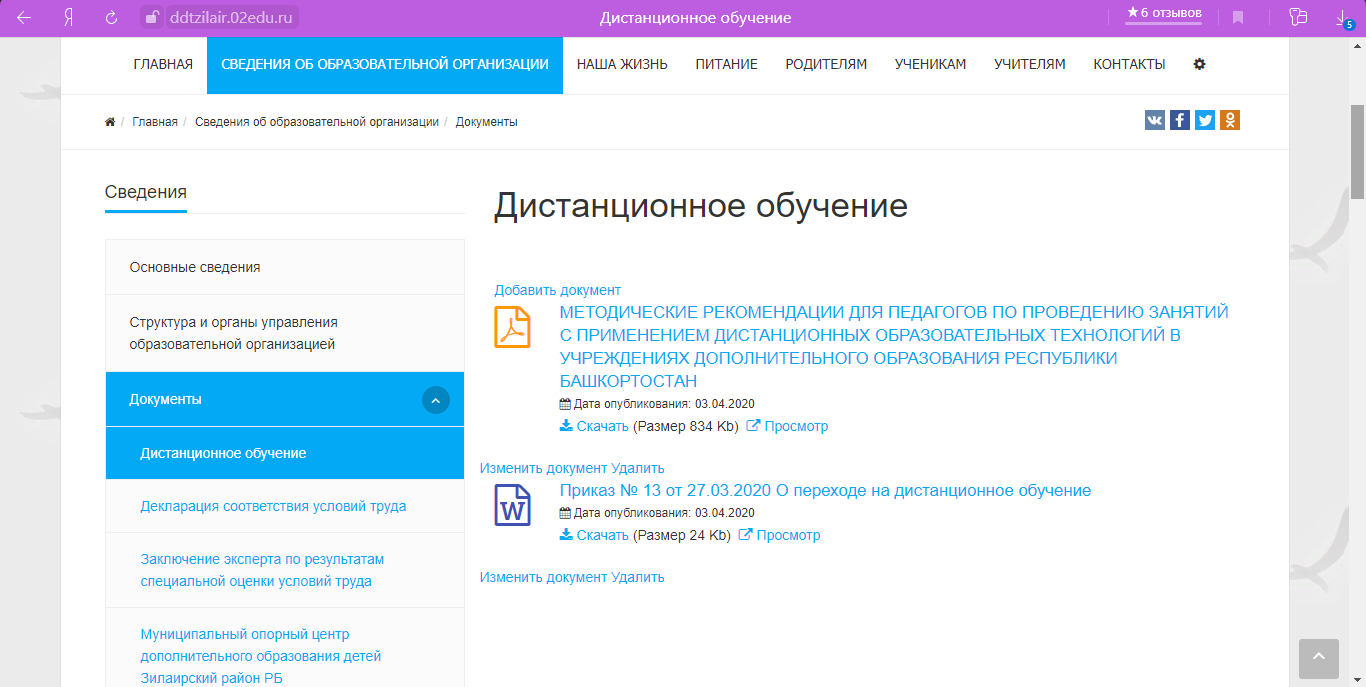This screenshot has height=687, width=1366.
Task: Click the Twitter share icon
Action: point(1205,120)
